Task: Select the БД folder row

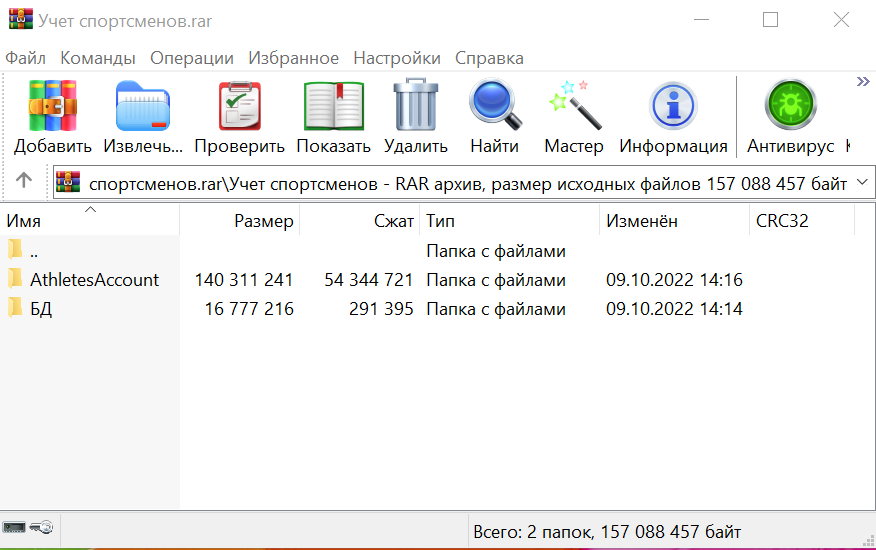Action: (x=40, y=309)
